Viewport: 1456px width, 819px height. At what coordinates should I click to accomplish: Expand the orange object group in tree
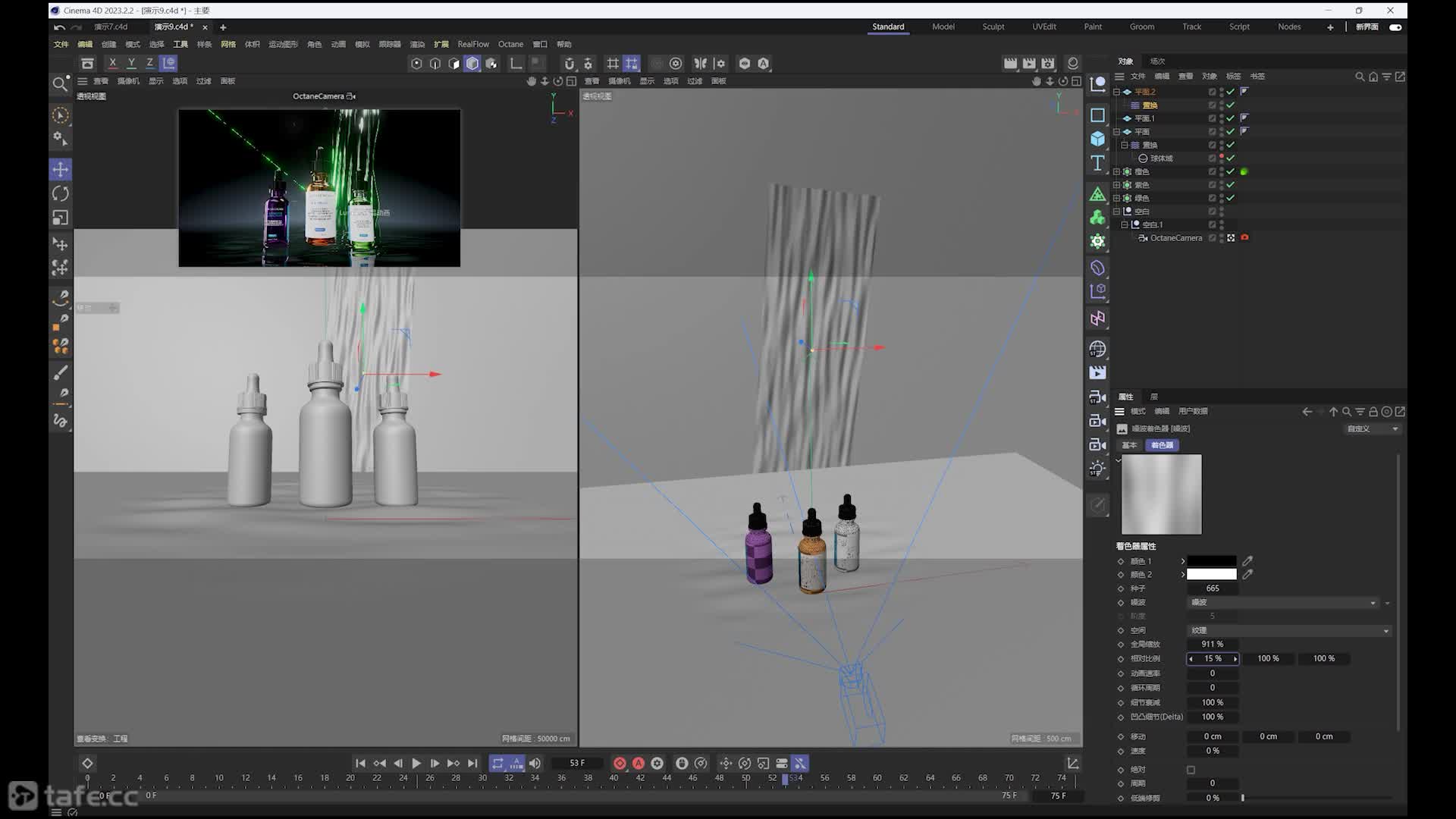tap(1116, 171)
